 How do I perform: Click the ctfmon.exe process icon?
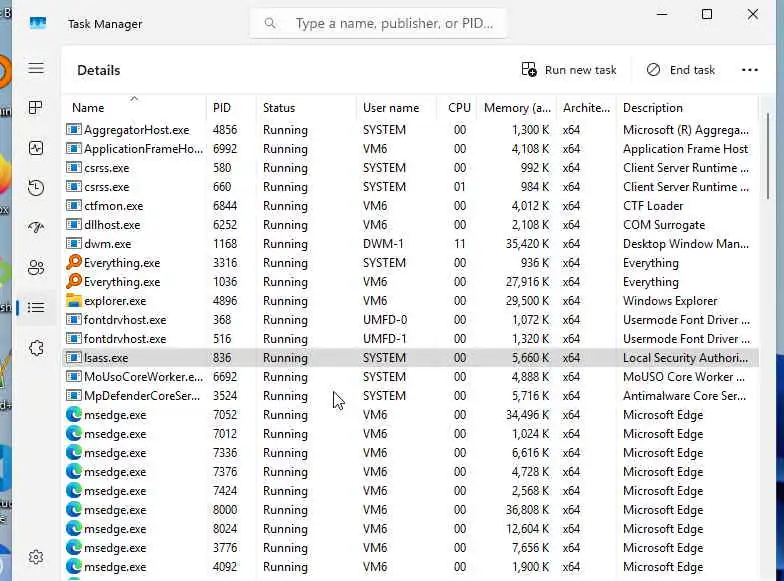click(74, 206)
